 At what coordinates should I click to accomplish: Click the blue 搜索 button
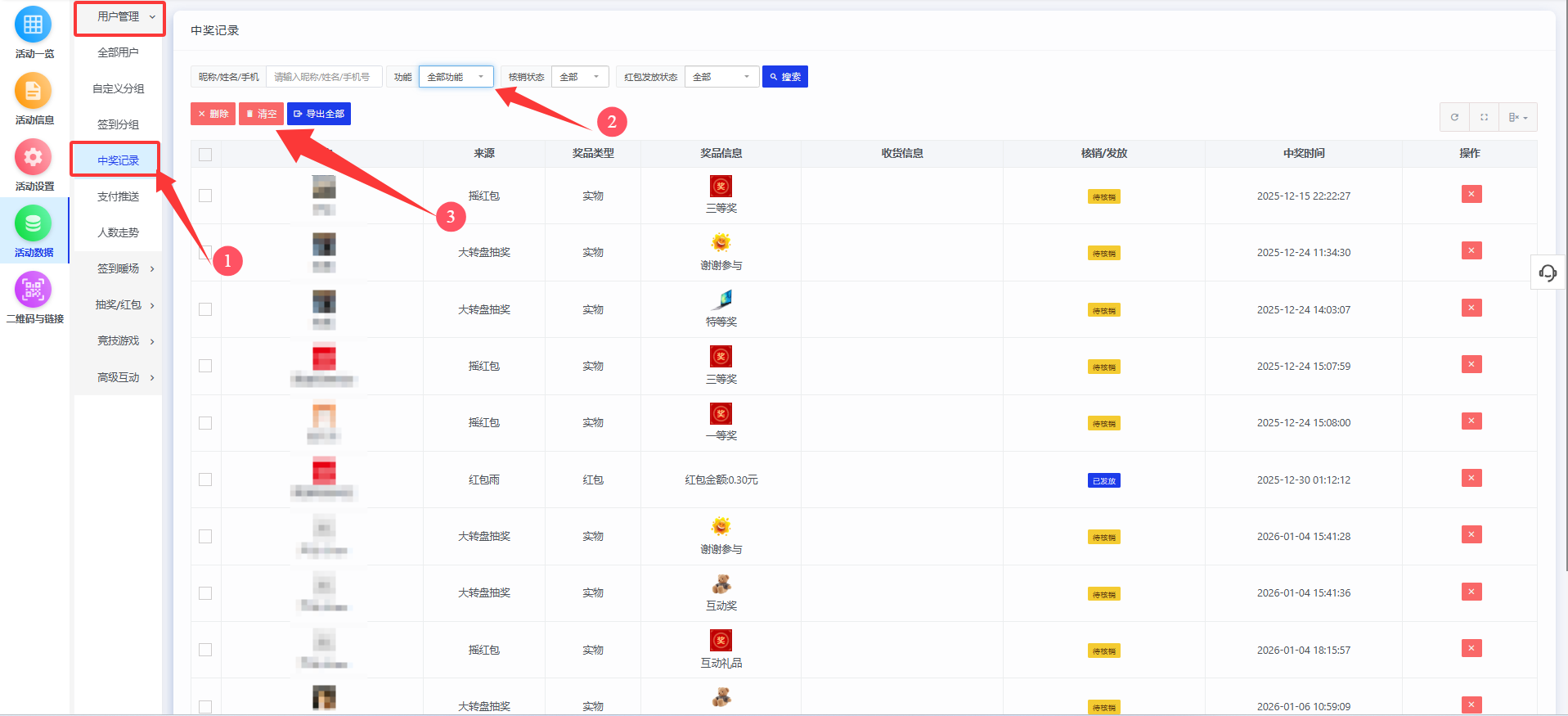[x=784, y=77]
